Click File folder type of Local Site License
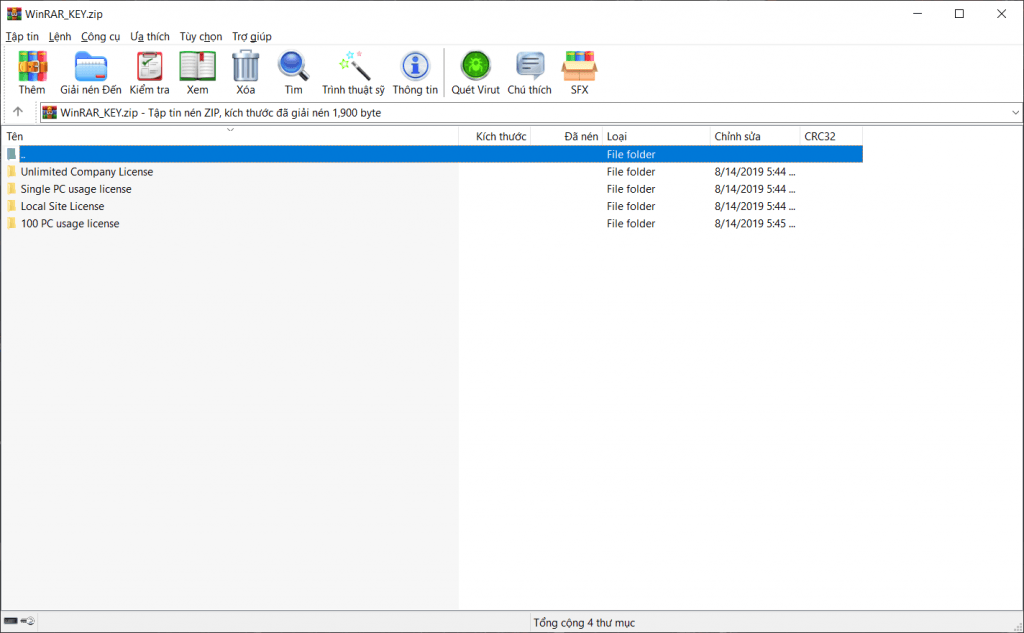This screenshot has height=633, width=1024. (x=631, y=206)
